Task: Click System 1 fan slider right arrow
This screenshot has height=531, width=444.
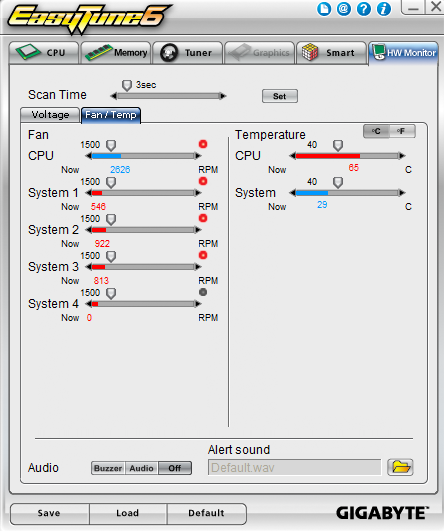Action: click(x=198, y=193)
